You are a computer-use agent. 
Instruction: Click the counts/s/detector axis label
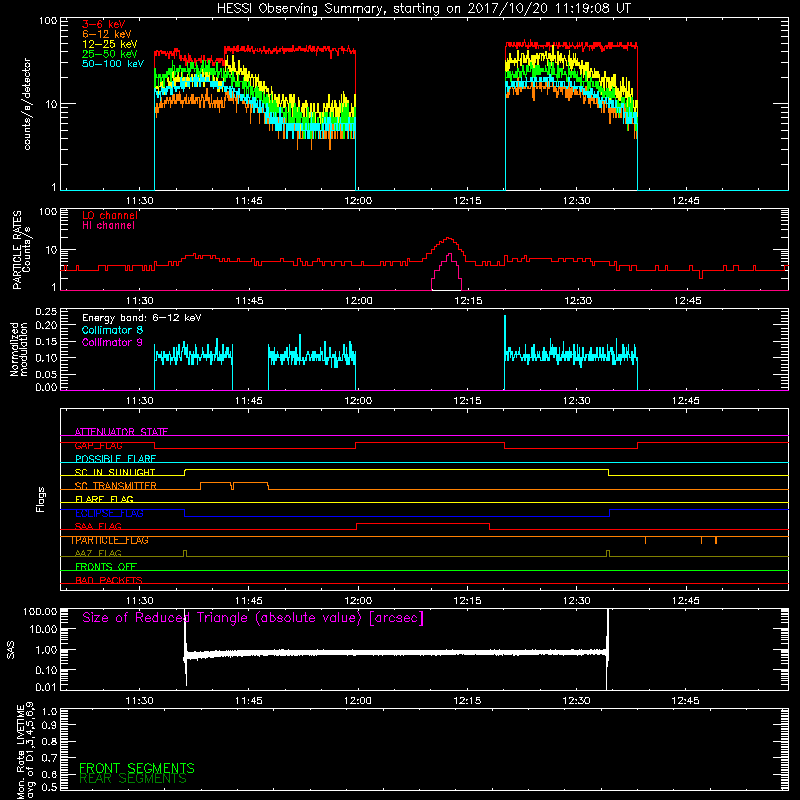pyautogui.click(x=27, y=104)
